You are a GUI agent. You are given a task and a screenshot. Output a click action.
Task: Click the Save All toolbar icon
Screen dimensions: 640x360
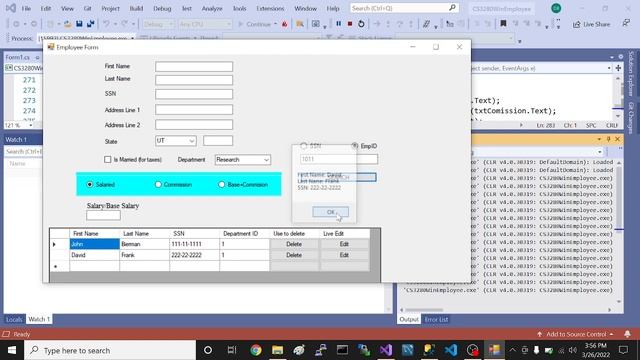90,24
